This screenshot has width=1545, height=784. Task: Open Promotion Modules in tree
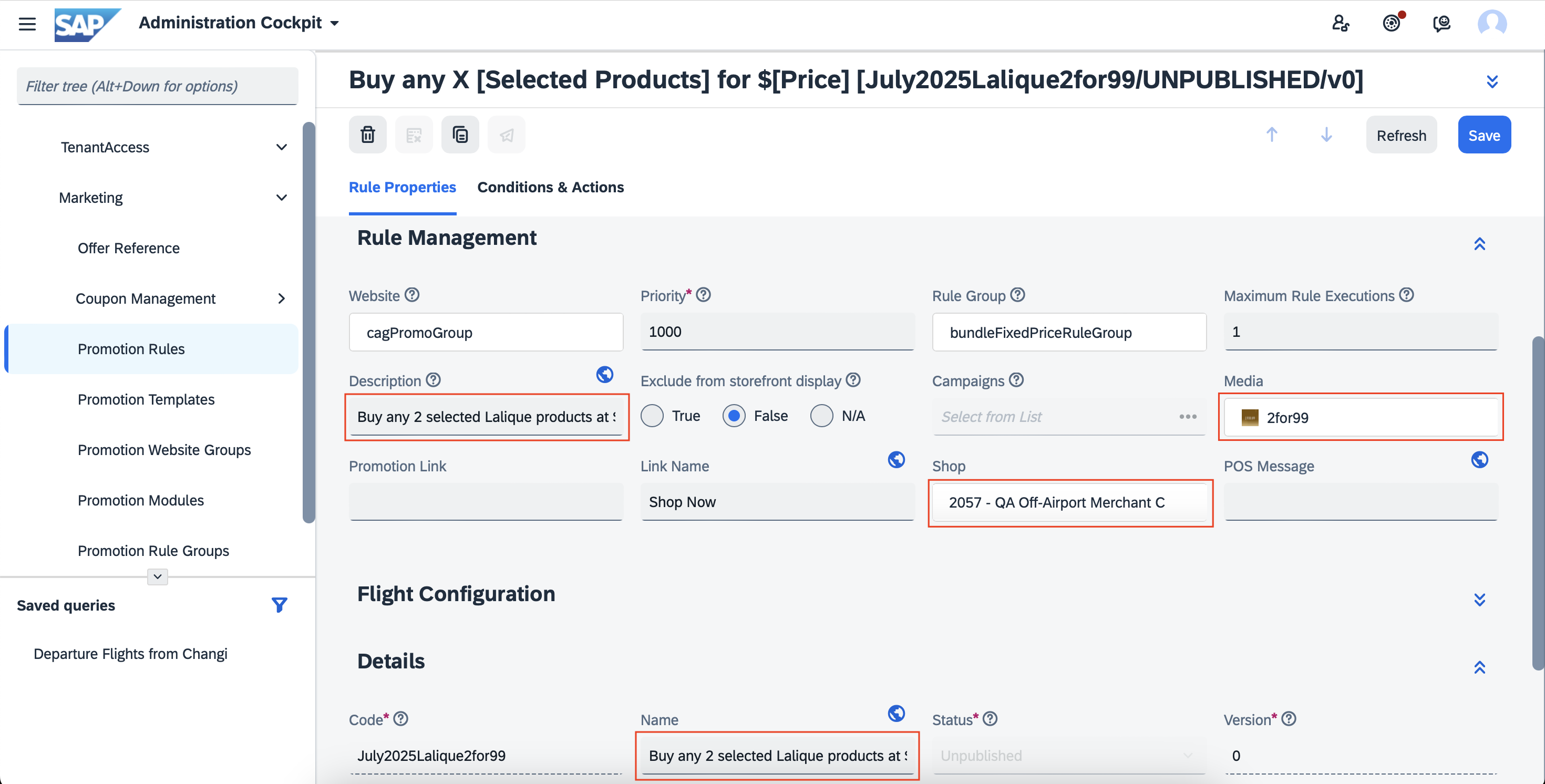tap(140, 500)
